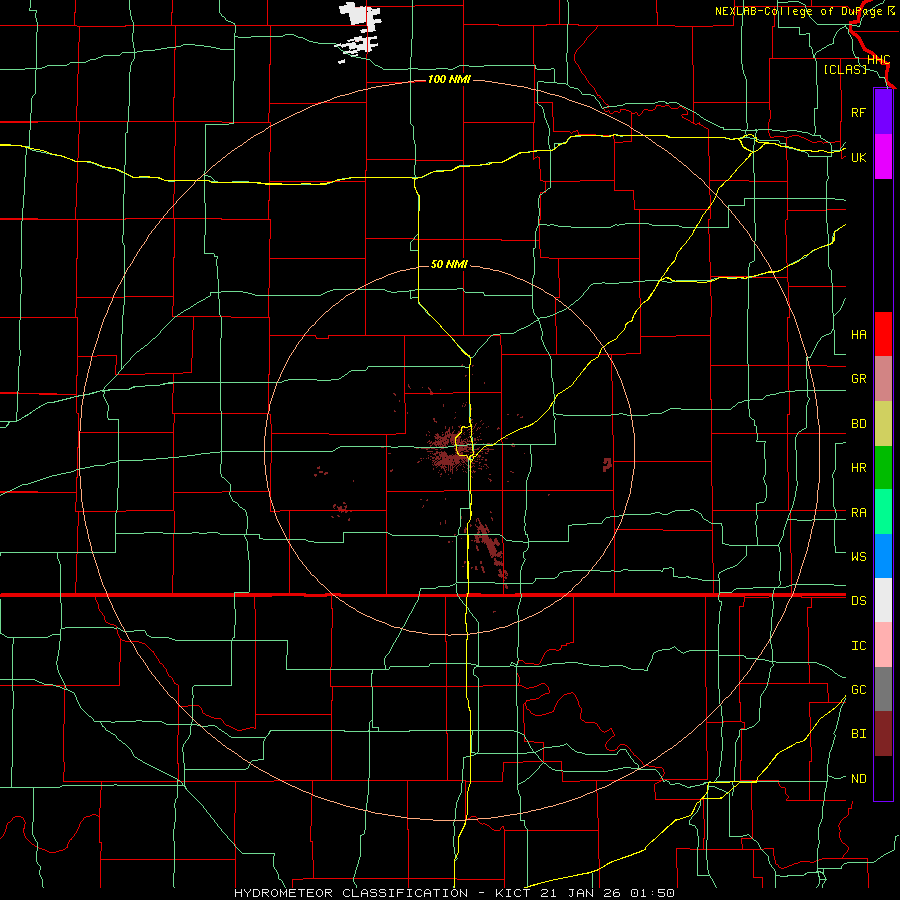900x900 pixels.
Task: Click the DS legend label
Action: pyautogui.click(x=859, y=601)
